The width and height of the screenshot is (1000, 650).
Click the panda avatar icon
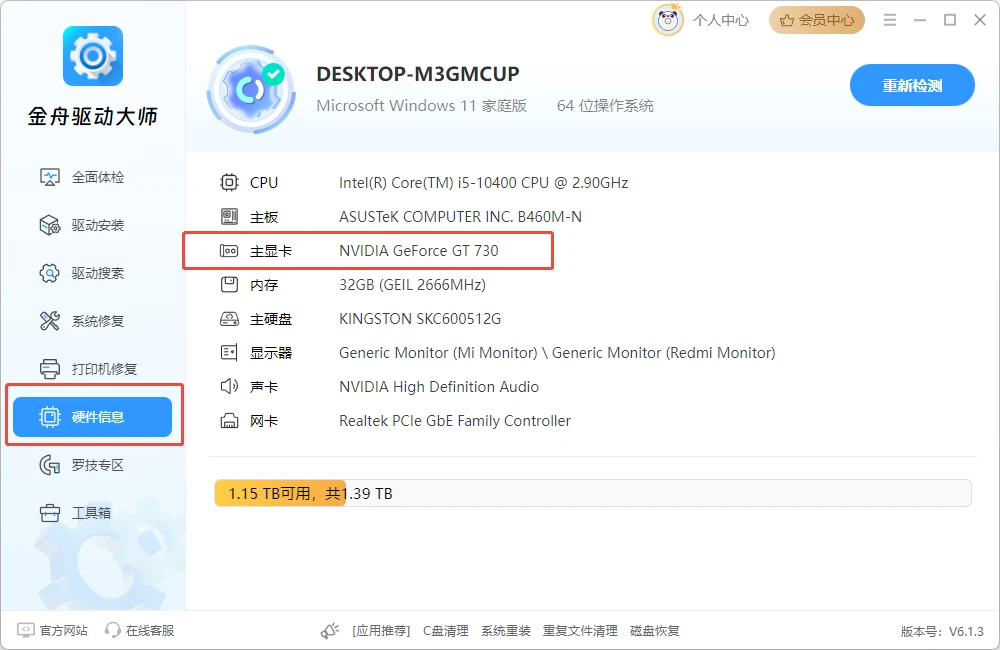pos(667,20)
